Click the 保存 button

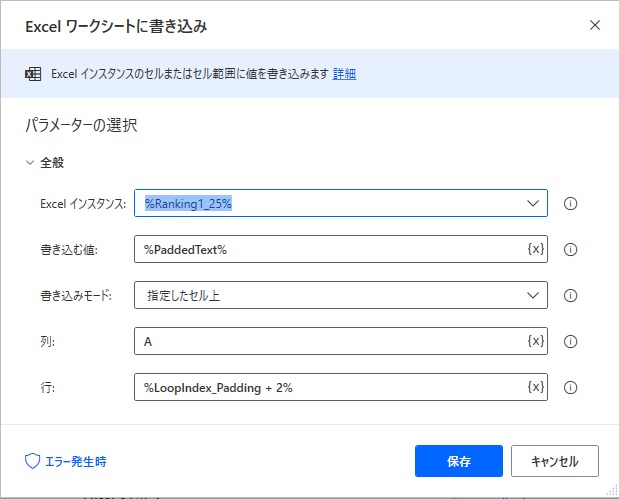[459, 461]
